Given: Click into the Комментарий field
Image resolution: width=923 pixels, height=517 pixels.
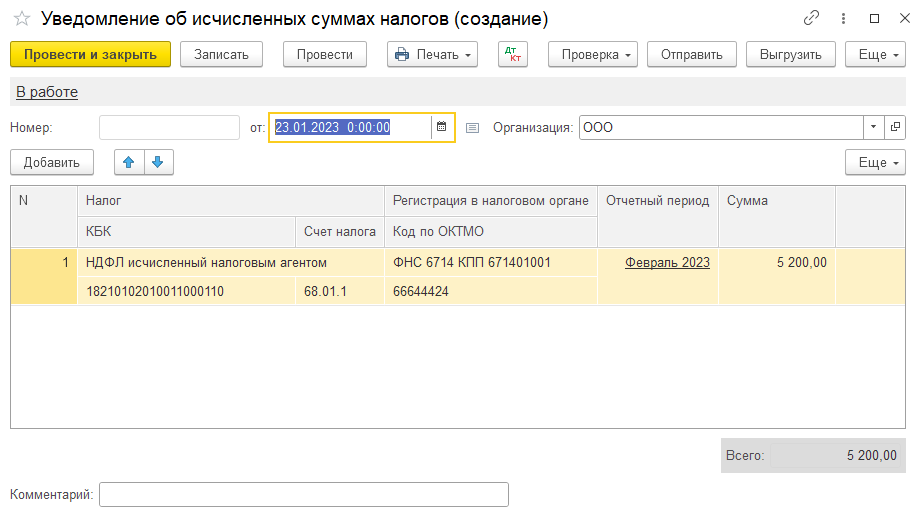Looking at the screenshot, I should (303, 495).
